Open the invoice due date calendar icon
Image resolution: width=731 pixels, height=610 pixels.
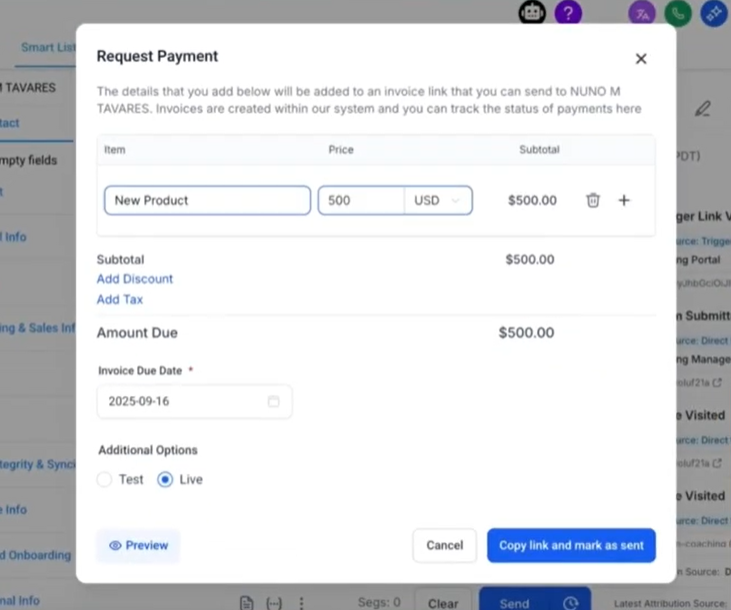(274, 401)
